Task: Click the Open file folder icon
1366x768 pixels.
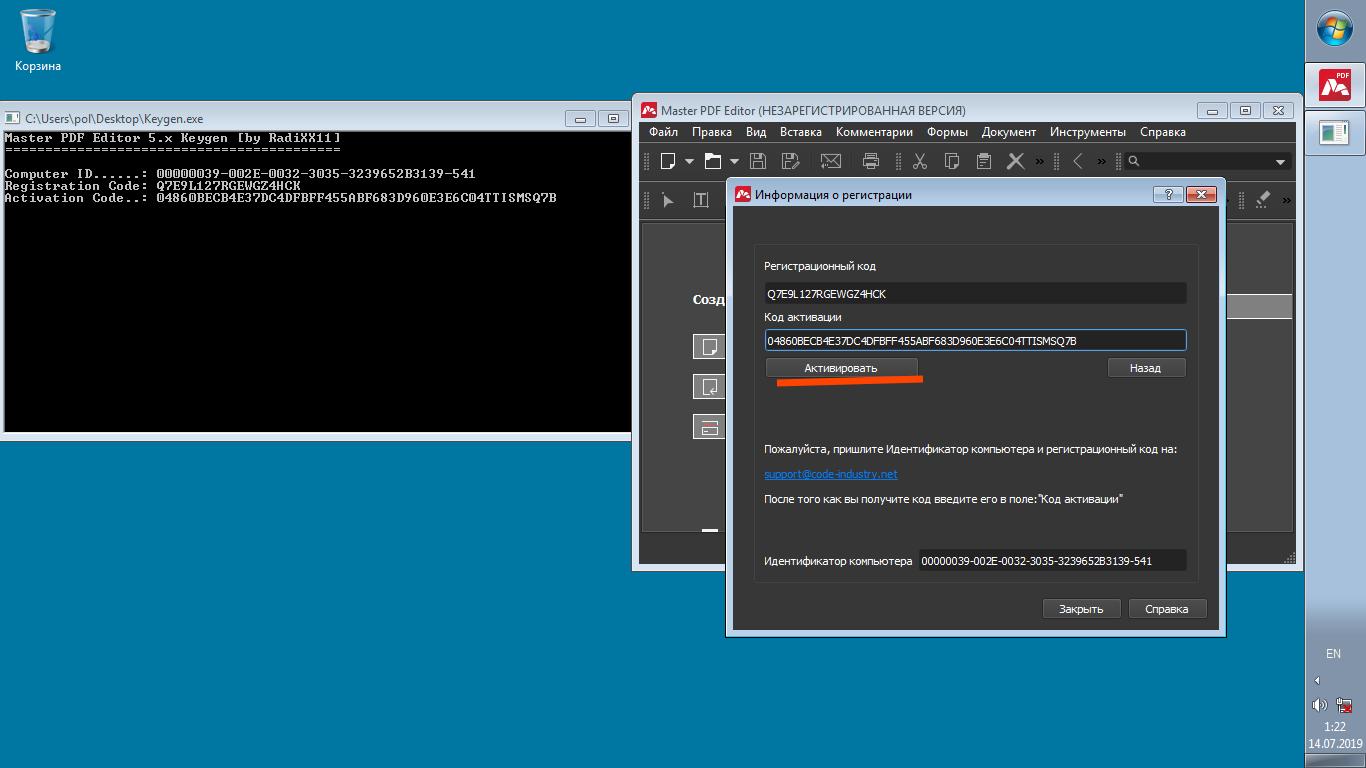Action: coord(713,161)
